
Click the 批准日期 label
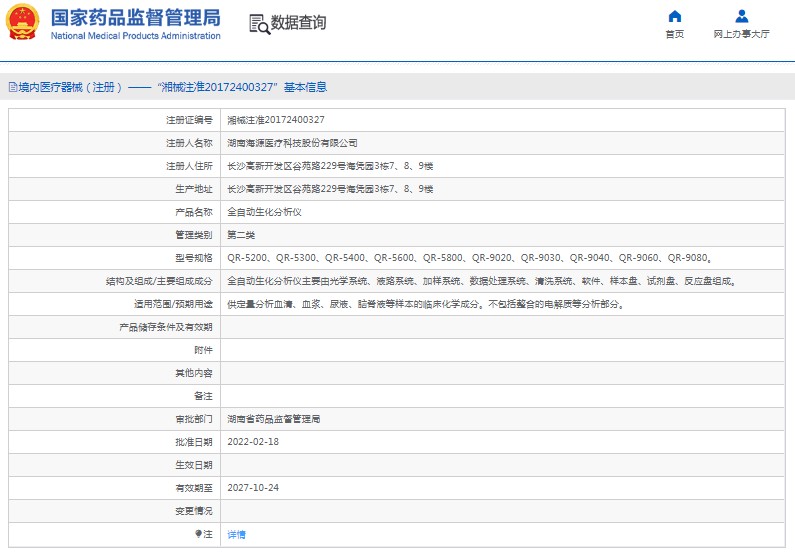pyautogui.click(x=194, y=442)
